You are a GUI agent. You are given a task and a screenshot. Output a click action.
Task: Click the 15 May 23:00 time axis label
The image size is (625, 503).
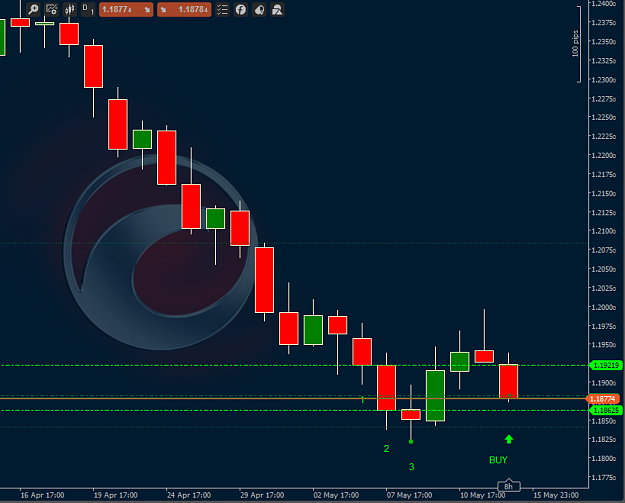point(556,495)
